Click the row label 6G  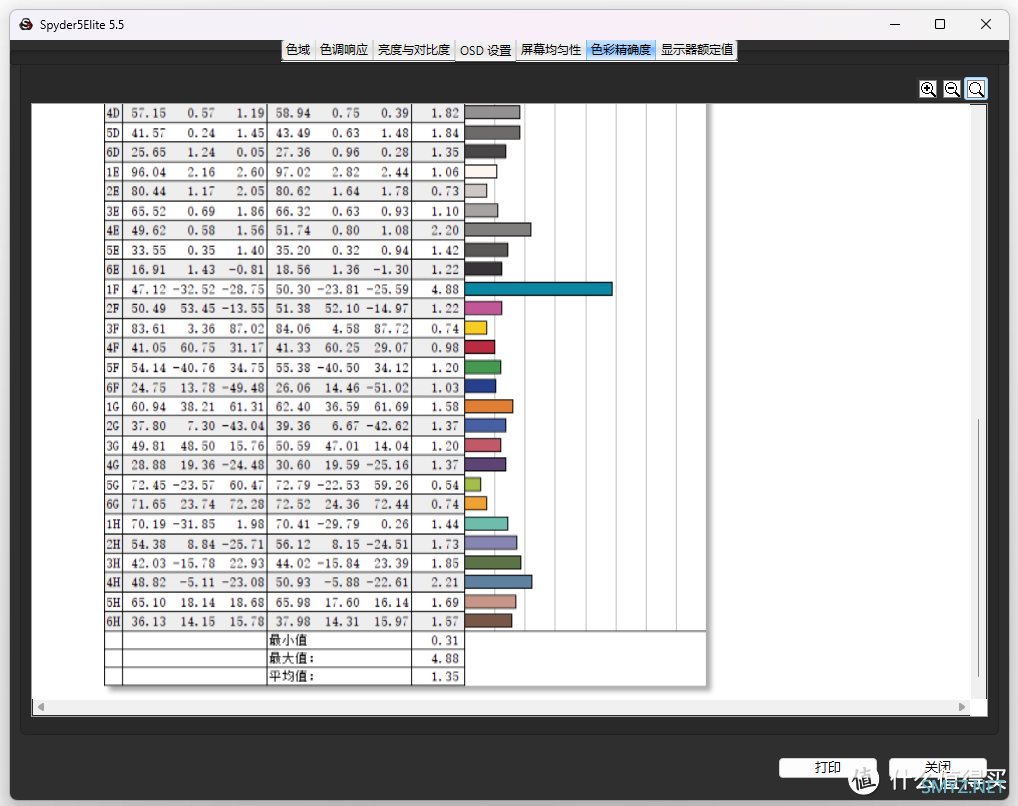click(x=113, y=504)
